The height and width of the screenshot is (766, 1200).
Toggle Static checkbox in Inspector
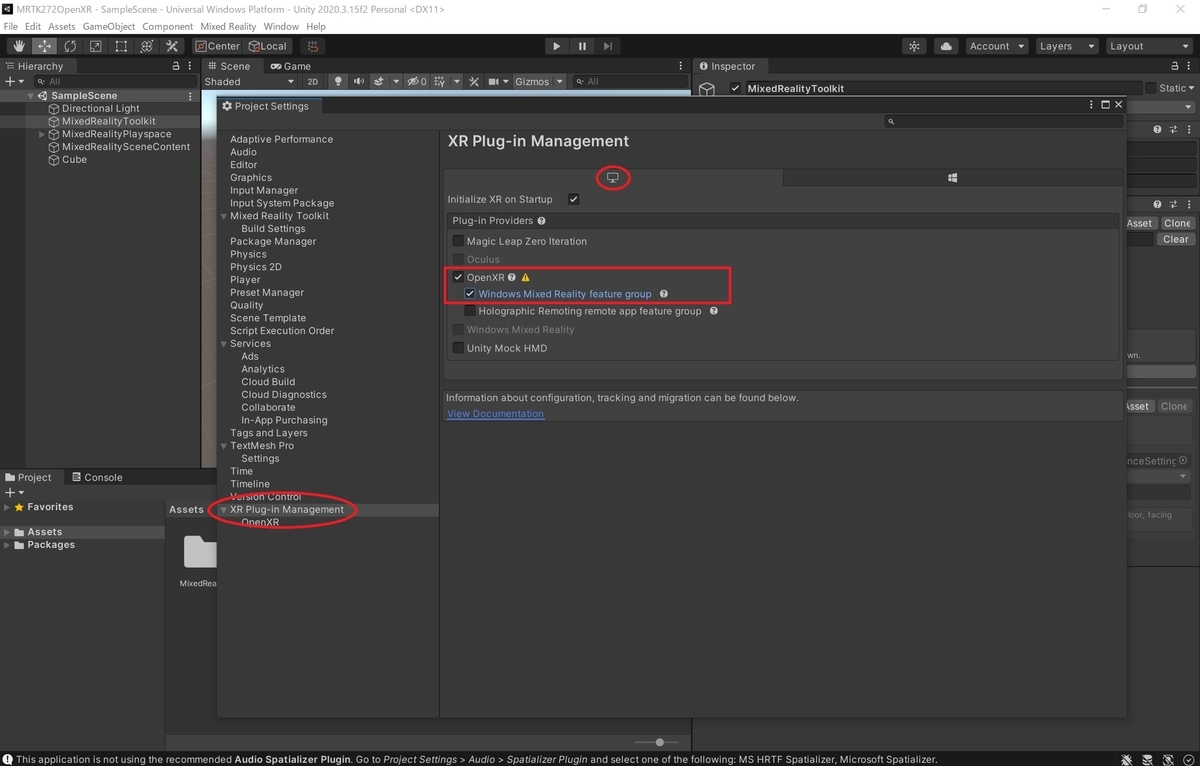[1150, 88]
